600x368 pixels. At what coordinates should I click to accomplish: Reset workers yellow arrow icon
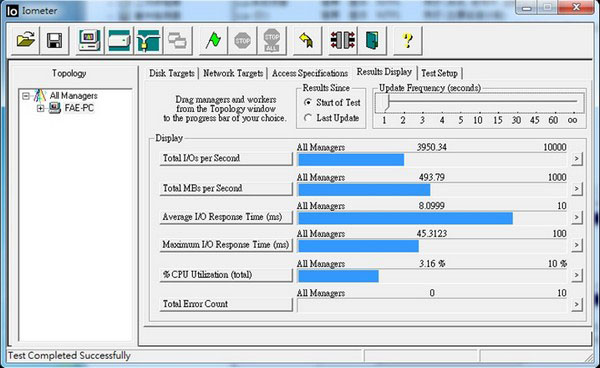coord(307,40)
